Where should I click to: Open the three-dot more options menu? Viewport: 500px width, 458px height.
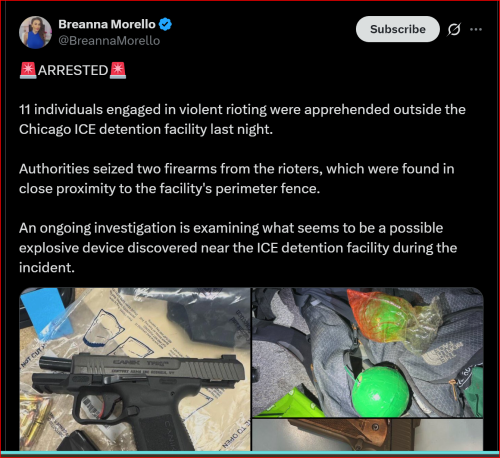pyautogui.click(x=476, y=29)
